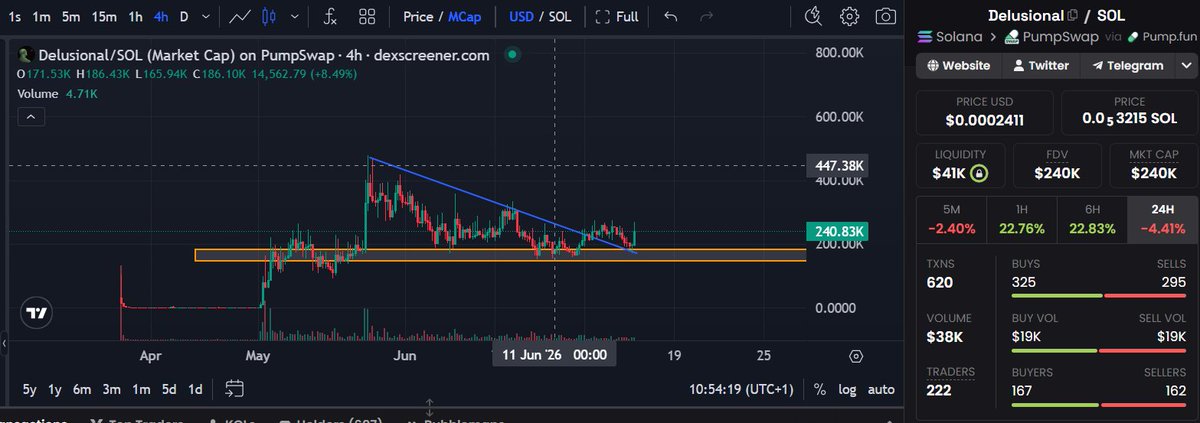Select the 1s timeframe
The height and width of the screenshot is (423, 1200).
coord(15,17)
